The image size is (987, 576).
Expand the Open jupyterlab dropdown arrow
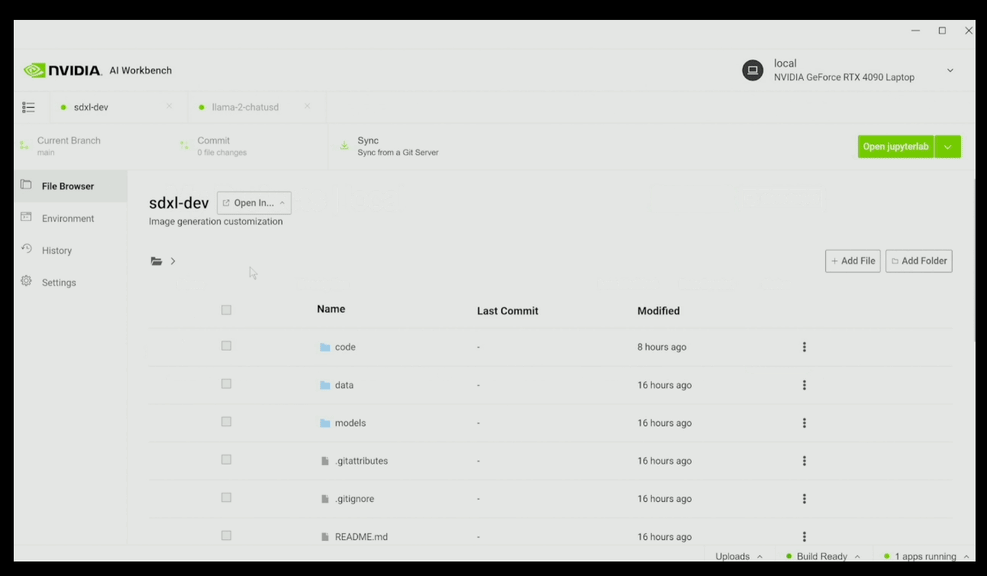click(x=947, y=147)
